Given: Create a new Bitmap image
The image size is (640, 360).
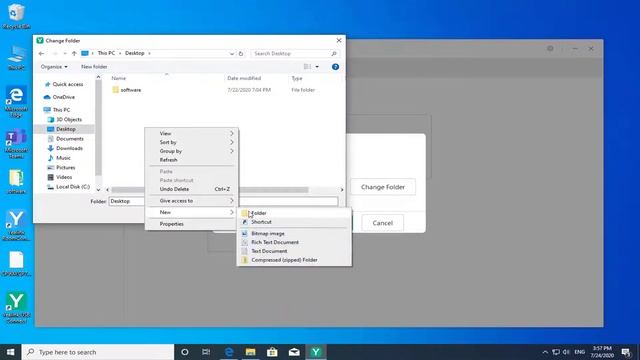Looking at the screenshot, I should (294, 233).
